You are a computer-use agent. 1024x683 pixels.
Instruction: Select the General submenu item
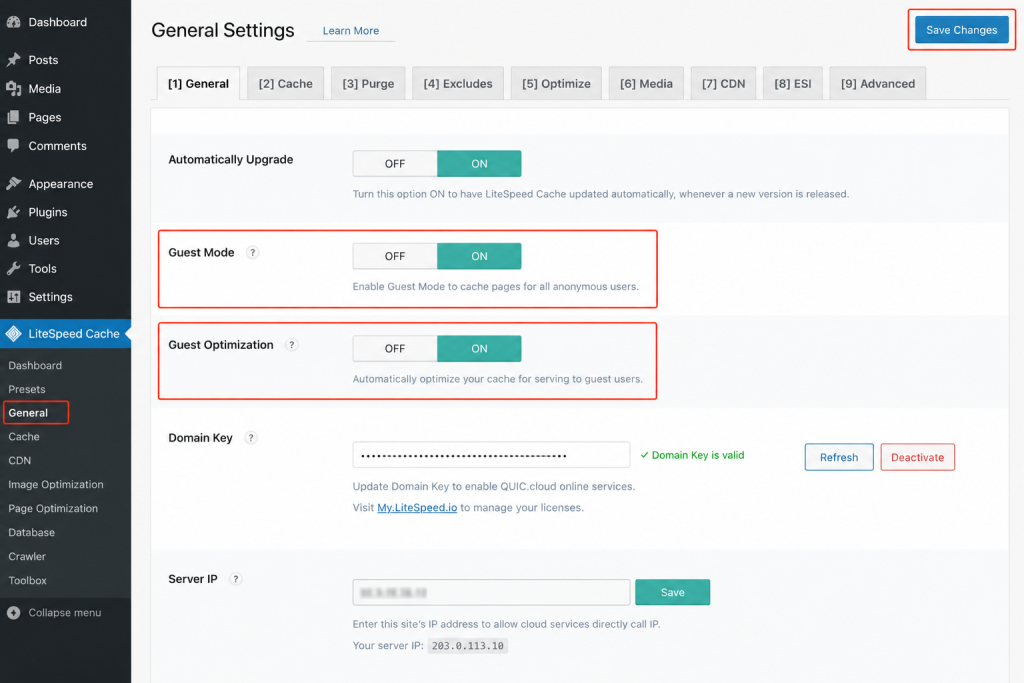click(x=28, y=413)
